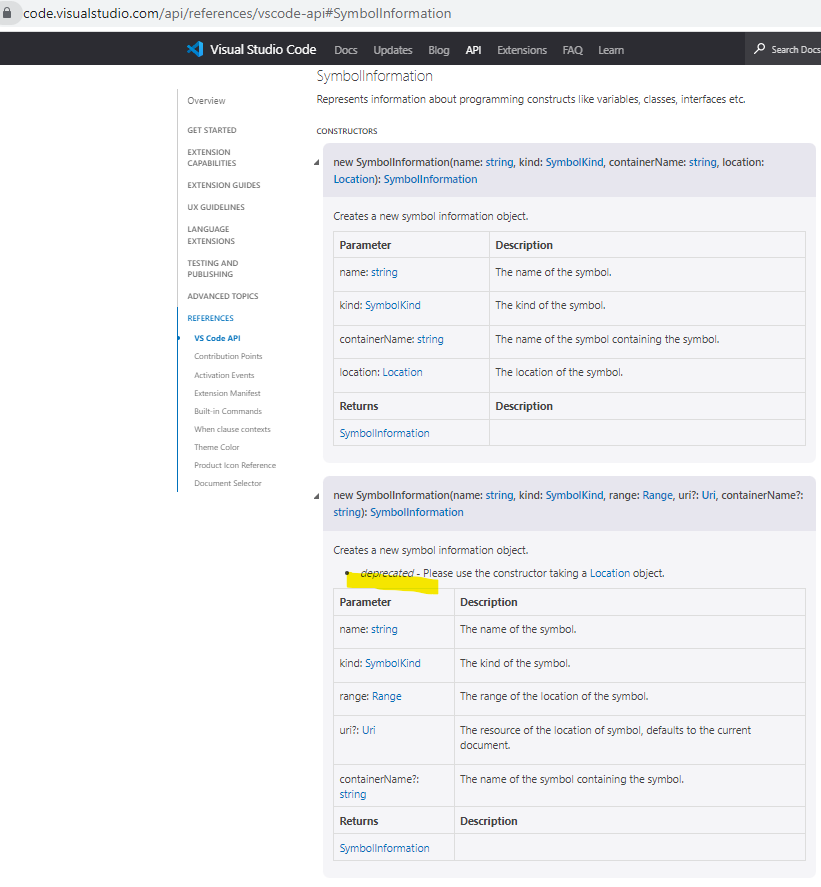This screenshot has height=887, width=821.
Task: Open the Updates page
Action: 392,49
